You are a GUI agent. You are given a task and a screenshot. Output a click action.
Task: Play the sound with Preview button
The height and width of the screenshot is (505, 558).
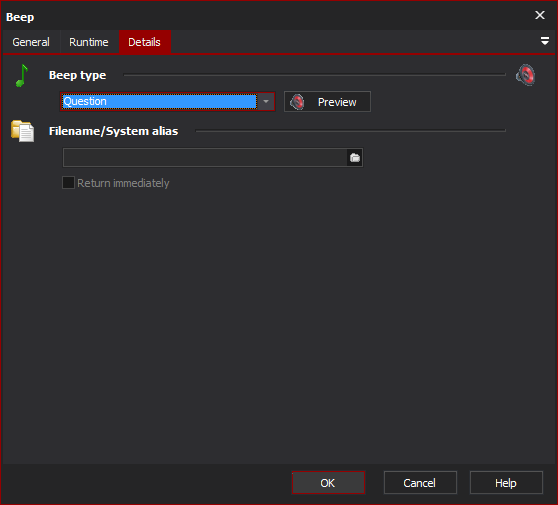(327, 102)
